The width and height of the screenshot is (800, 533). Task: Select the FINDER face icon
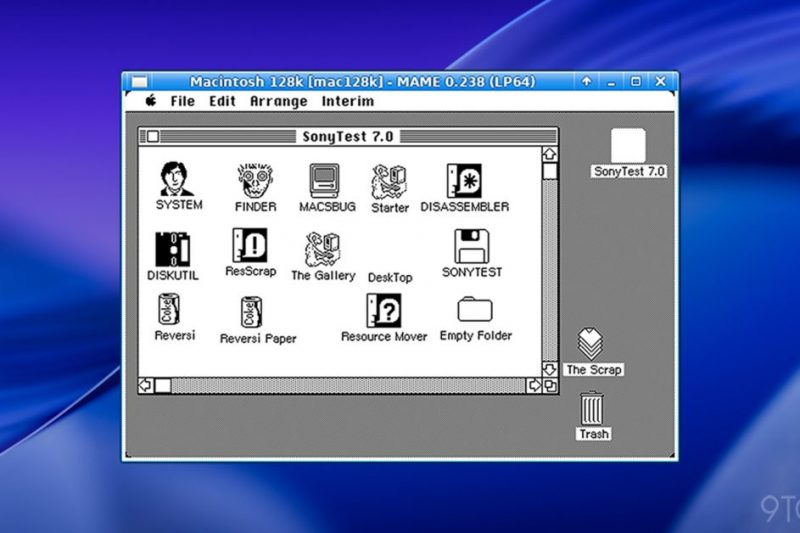255,181
